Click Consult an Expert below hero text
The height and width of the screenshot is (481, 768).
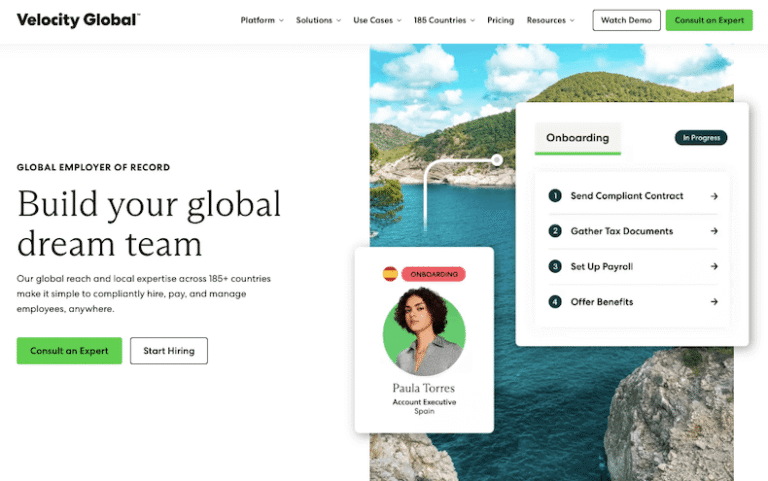(69, 351)
